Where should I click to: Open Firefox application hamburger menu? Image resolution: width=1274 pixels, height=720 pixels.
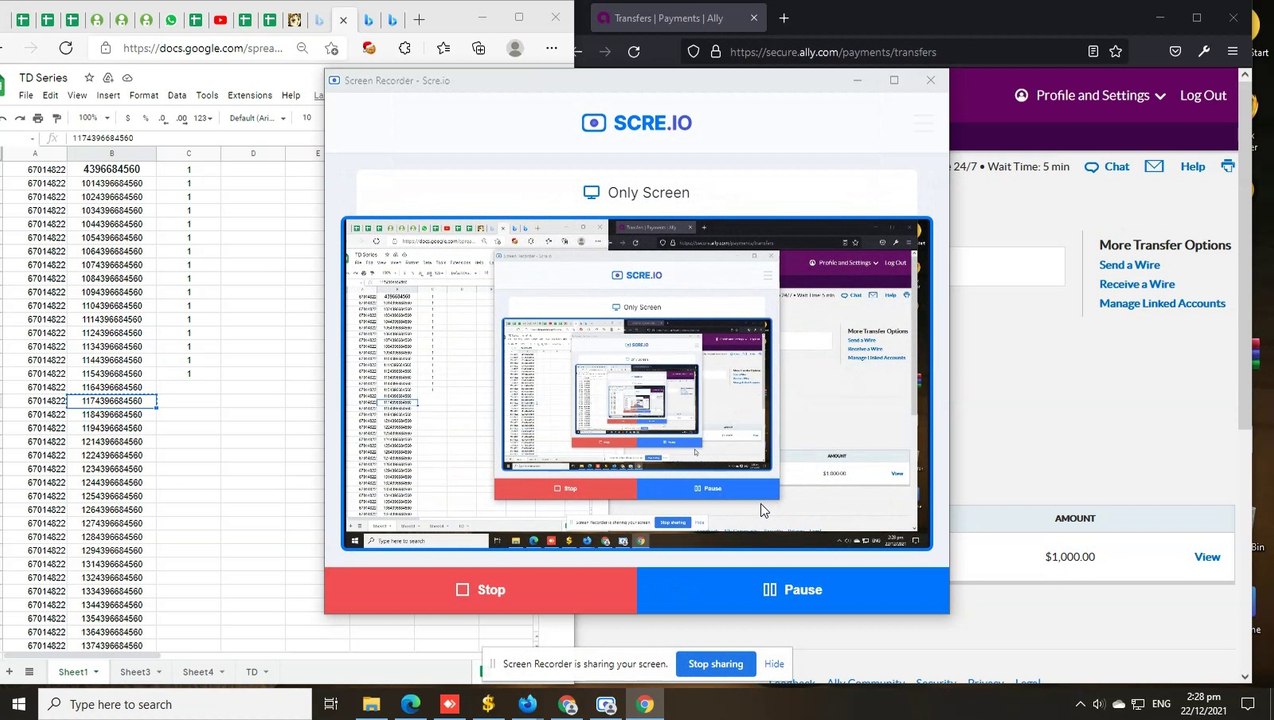[1233, 52]
